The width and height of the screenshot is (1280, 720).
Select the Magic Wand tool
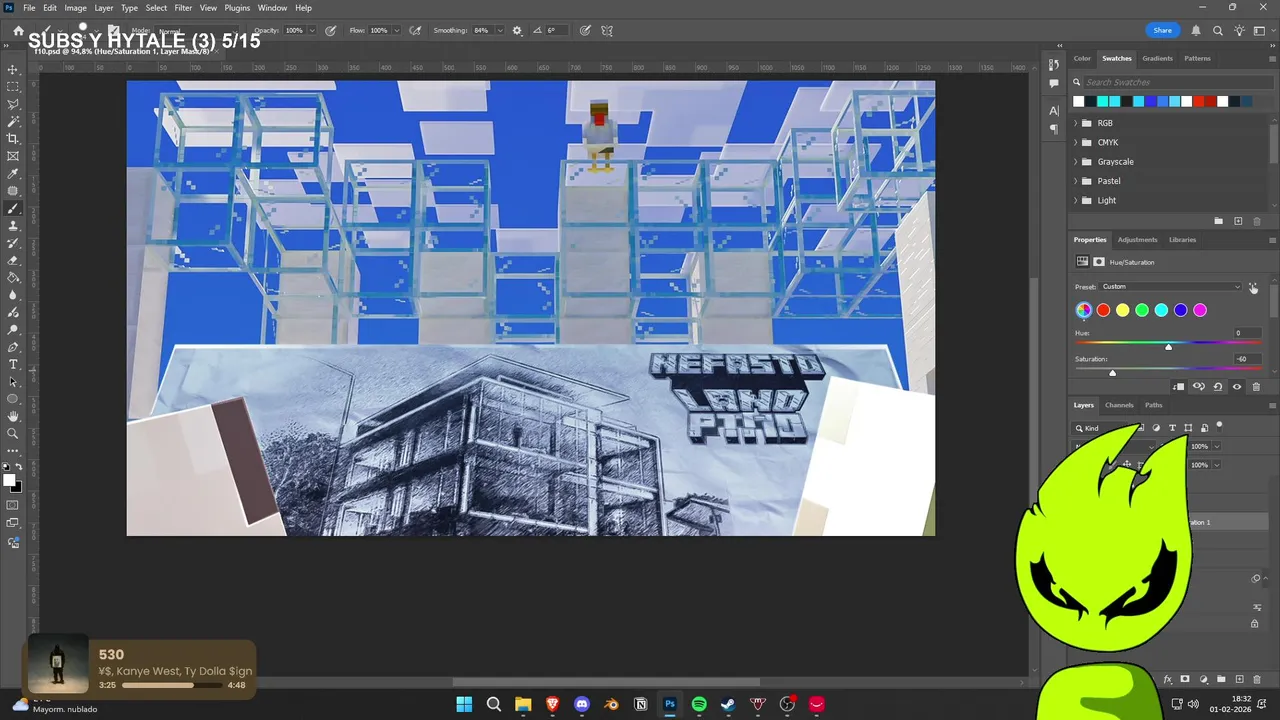click(x=13, y=121)
